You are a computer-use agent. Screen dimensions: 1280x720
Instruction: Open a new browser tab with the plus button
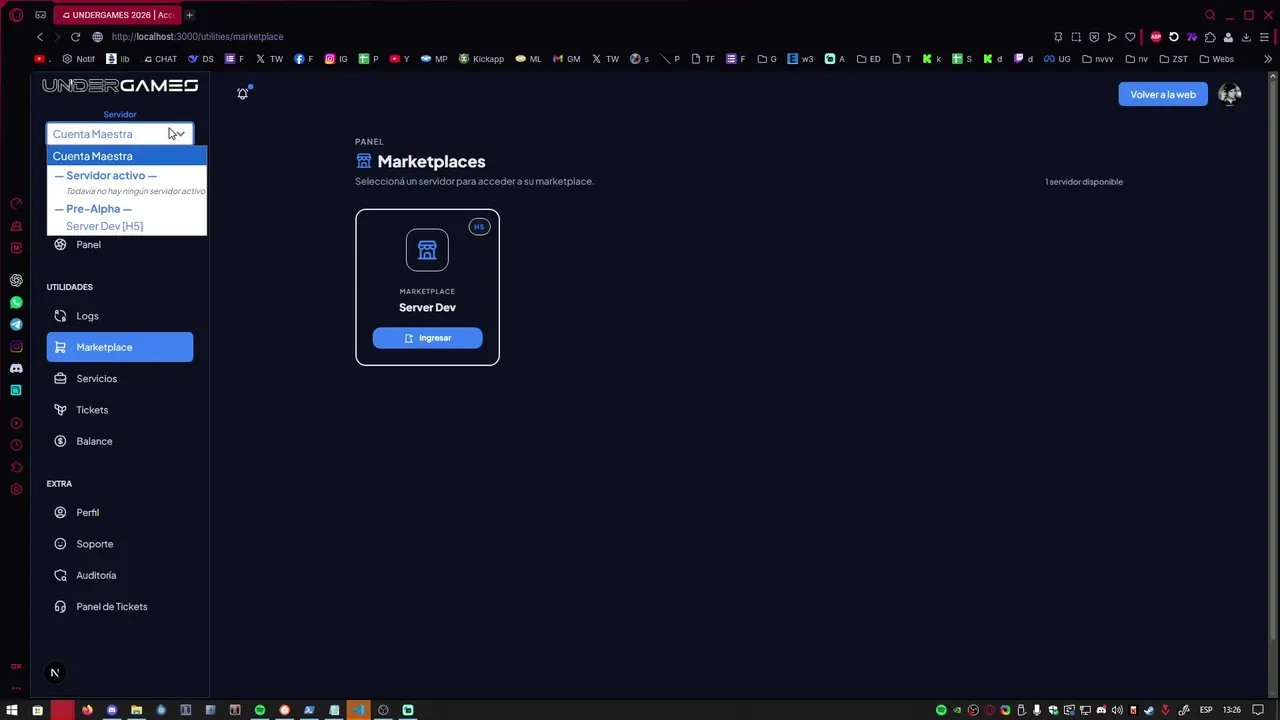[189, 15]
